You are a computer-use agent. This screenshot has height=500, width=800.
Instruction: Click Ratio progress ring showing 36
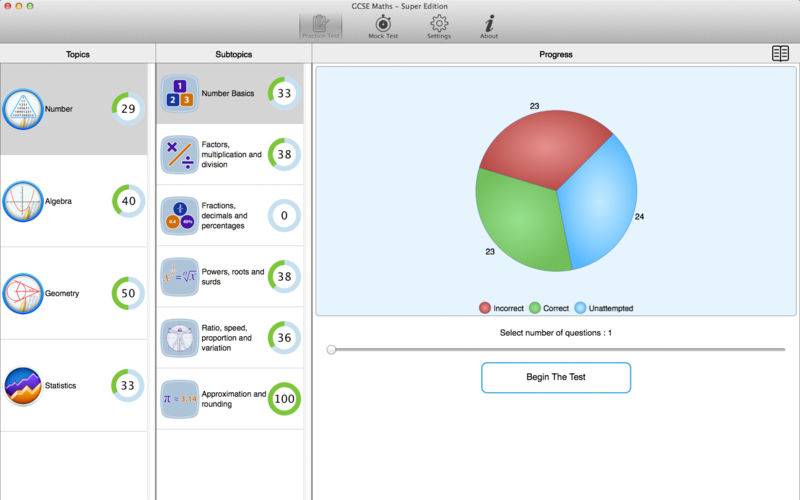[x=284, y=338]
